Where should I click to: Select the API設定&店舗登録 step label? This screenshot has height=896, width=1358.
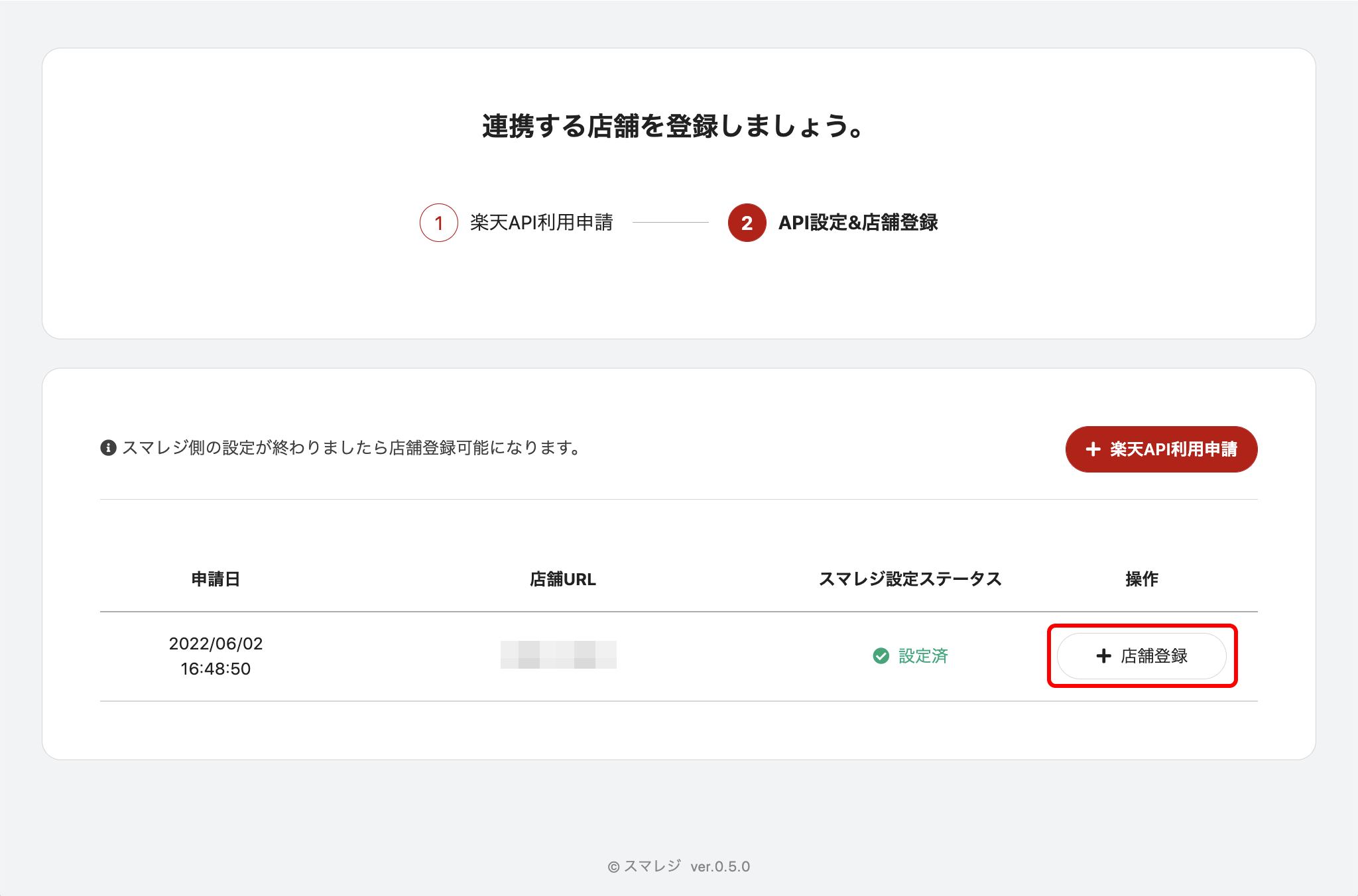pos(858,223)
